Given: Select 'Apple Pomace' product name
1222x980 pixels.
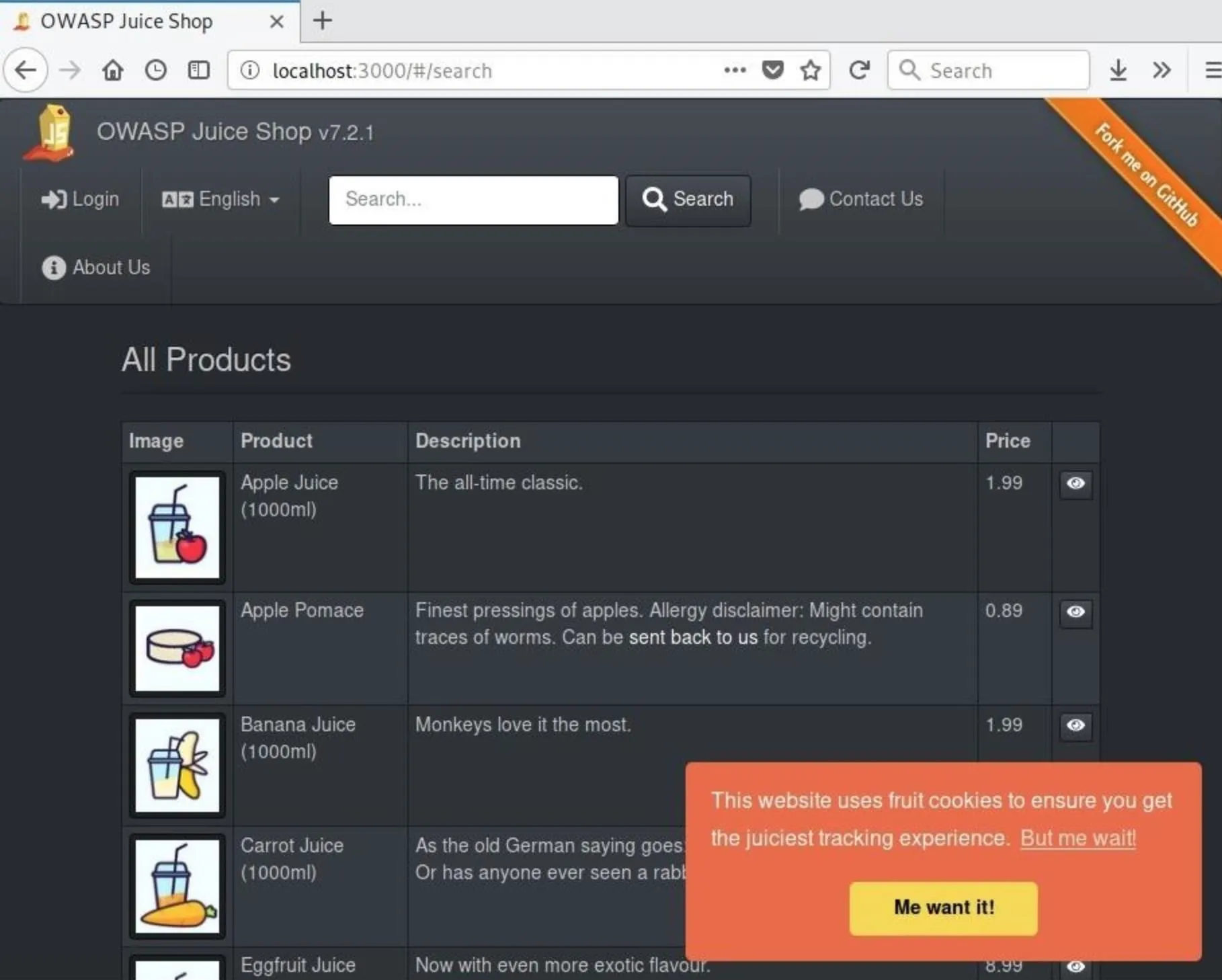Looking at the screenshot, I should 302,610.
